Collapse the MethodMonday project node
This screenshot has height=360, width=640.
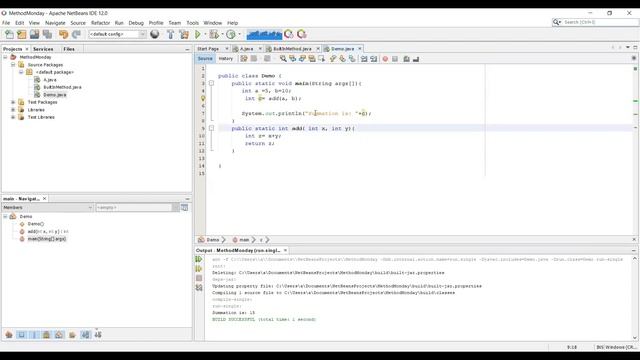(x=5, y=57)
